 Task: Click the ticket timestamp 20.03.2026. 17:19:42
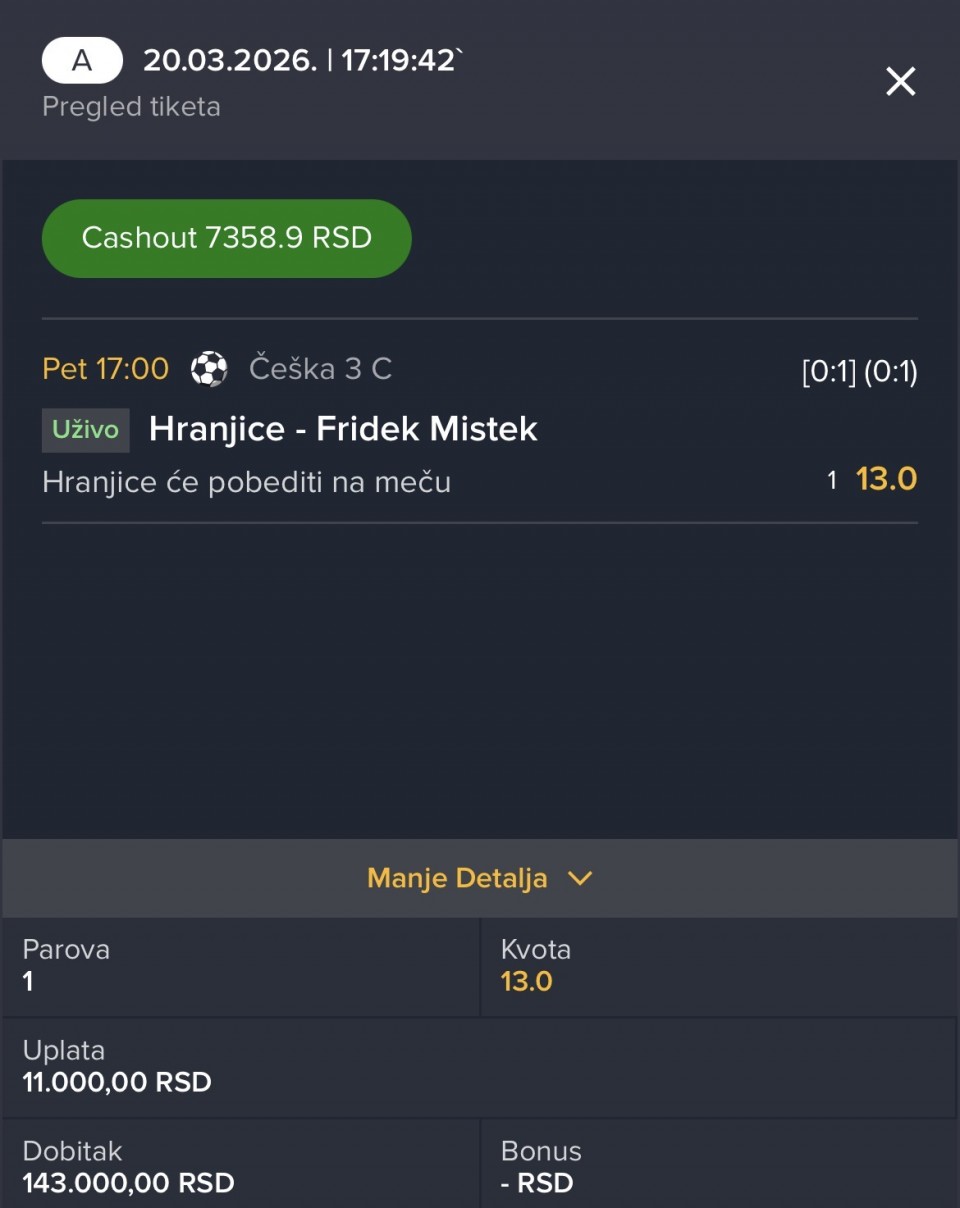coord(302,61)
